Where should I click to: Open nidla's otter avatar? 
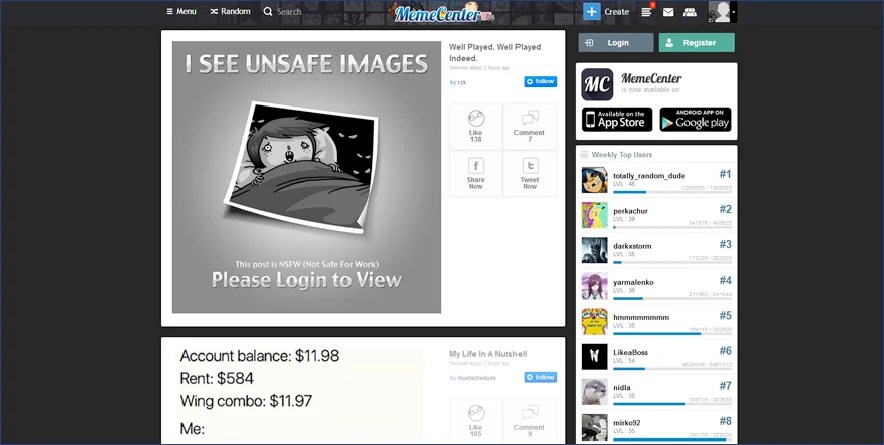pyautogui.click(x=595, y=391)
